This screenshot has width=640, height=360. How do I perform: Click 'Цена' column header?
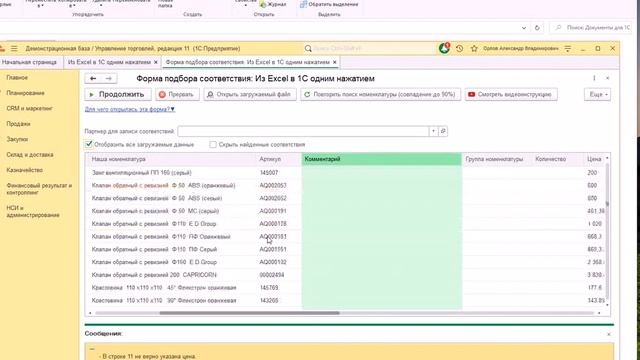tap(594, 159)
